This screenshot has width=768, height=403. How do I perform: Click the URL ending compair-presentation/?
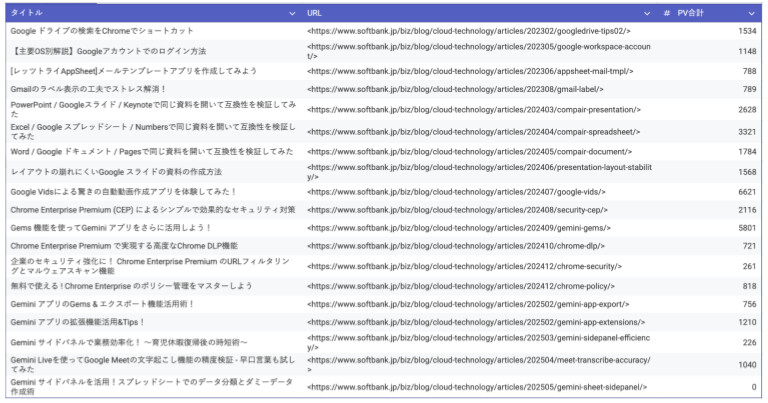coord(474,109)
